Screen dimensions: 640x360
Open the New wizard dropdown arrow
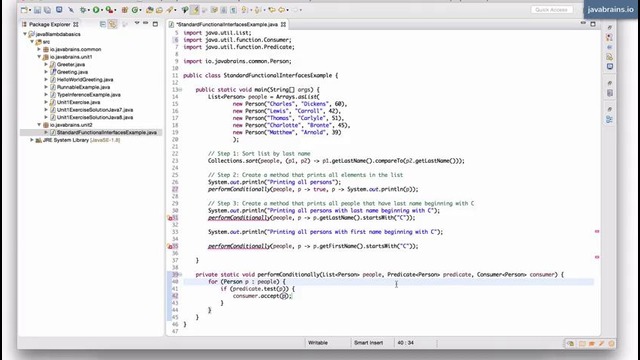pyautogui.click(x=30, y=10)
